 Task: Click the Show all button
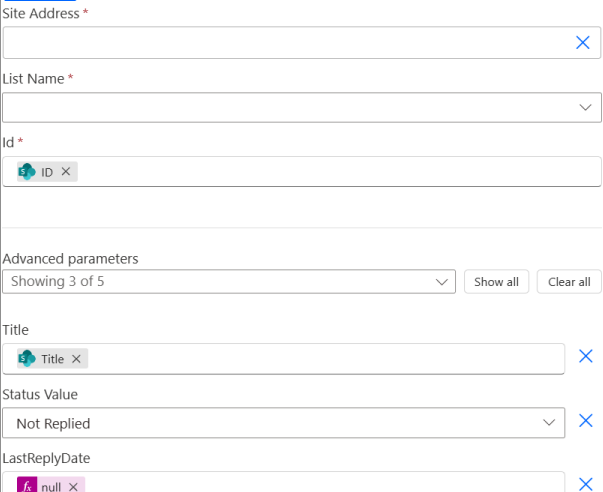pos(496,282)
